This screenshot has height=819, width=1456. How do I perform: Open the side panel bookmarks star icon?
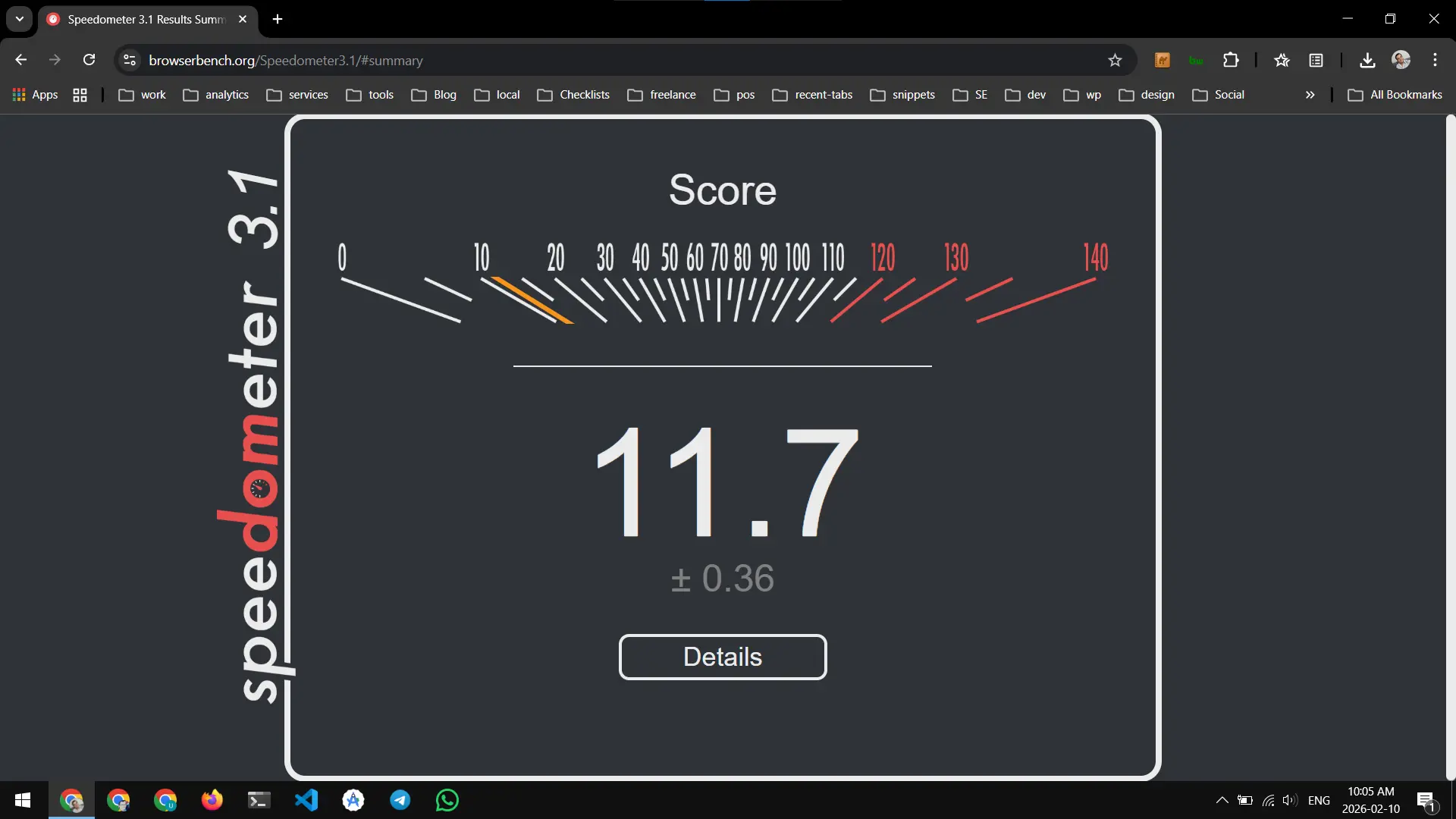(x=1282, y=60)
